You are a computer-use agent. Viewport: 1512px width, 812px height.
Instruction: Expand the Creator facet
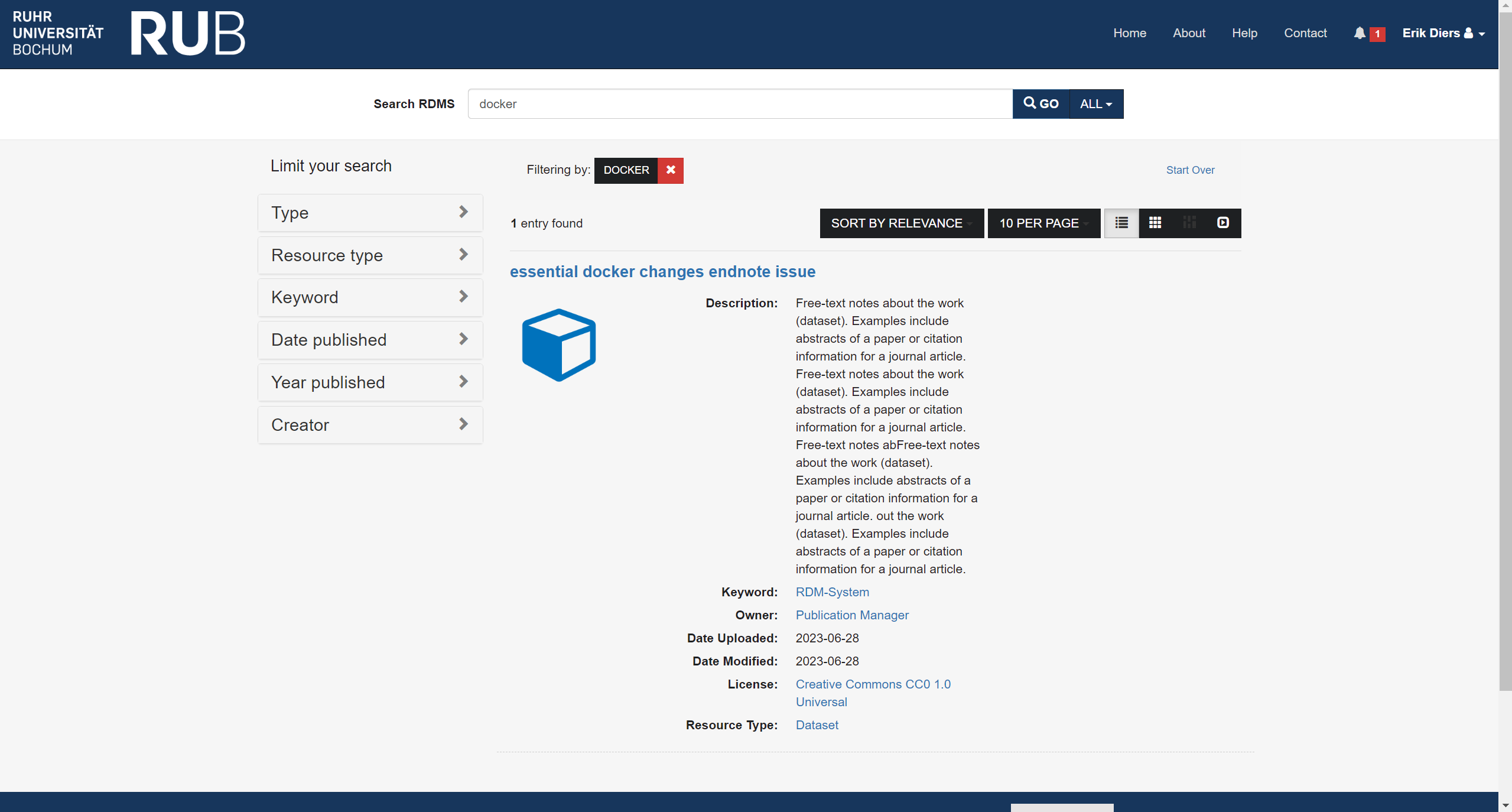370,425
